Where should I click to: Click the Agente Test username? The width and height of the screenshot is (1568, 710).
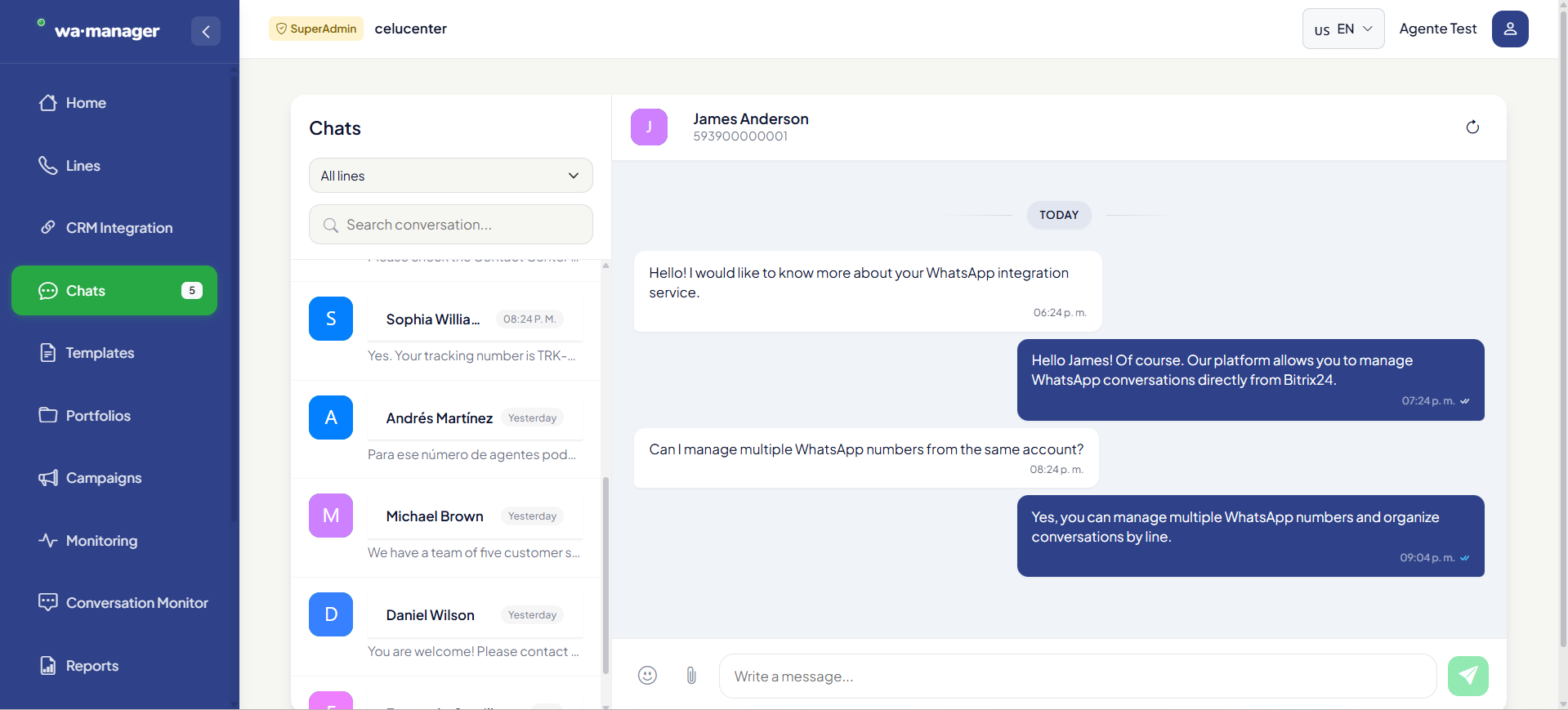tap(1438, 29)
